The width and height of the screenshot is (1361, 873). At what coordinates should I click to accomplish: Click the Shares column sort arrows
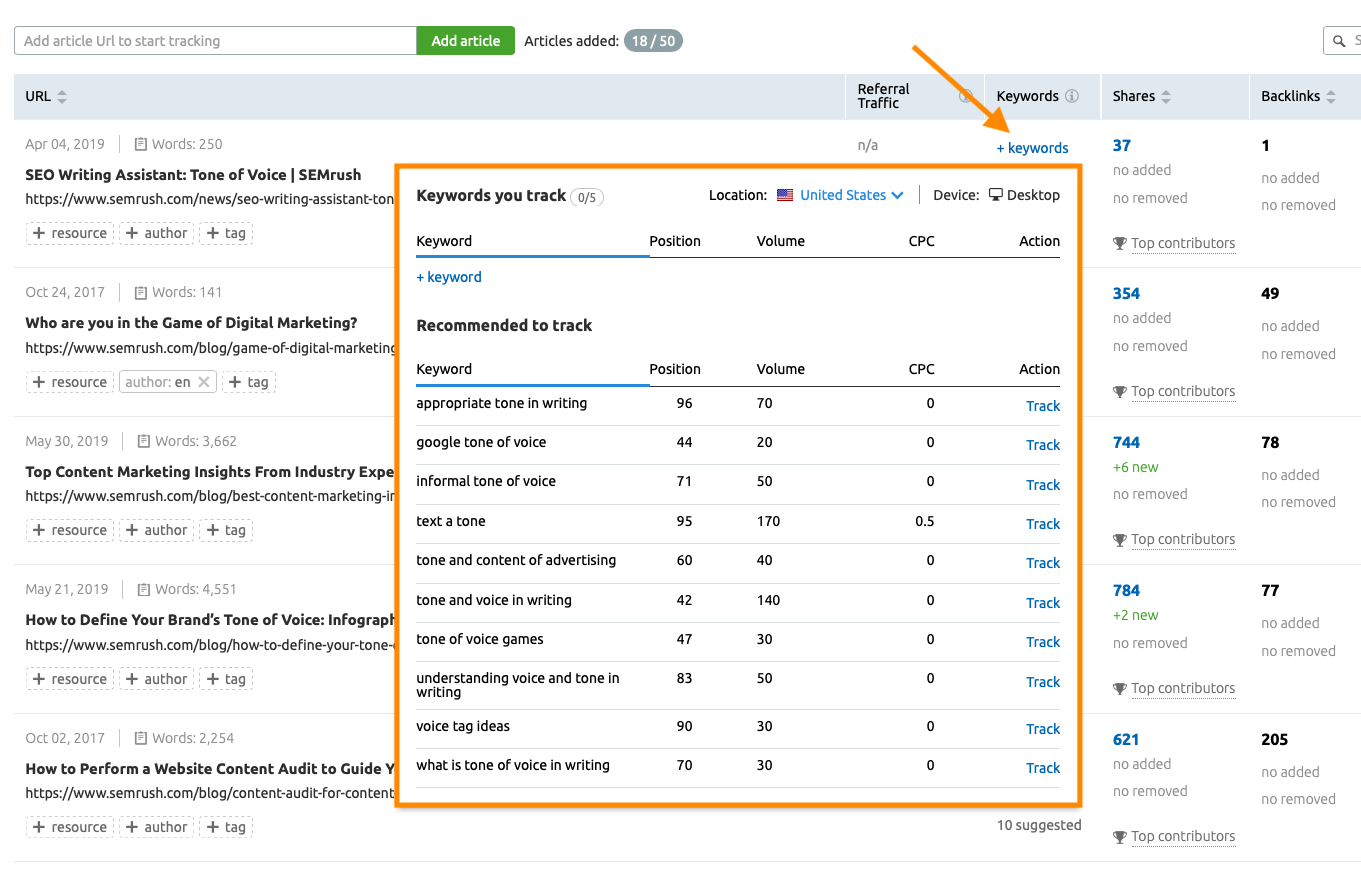tap(1165, 96)
